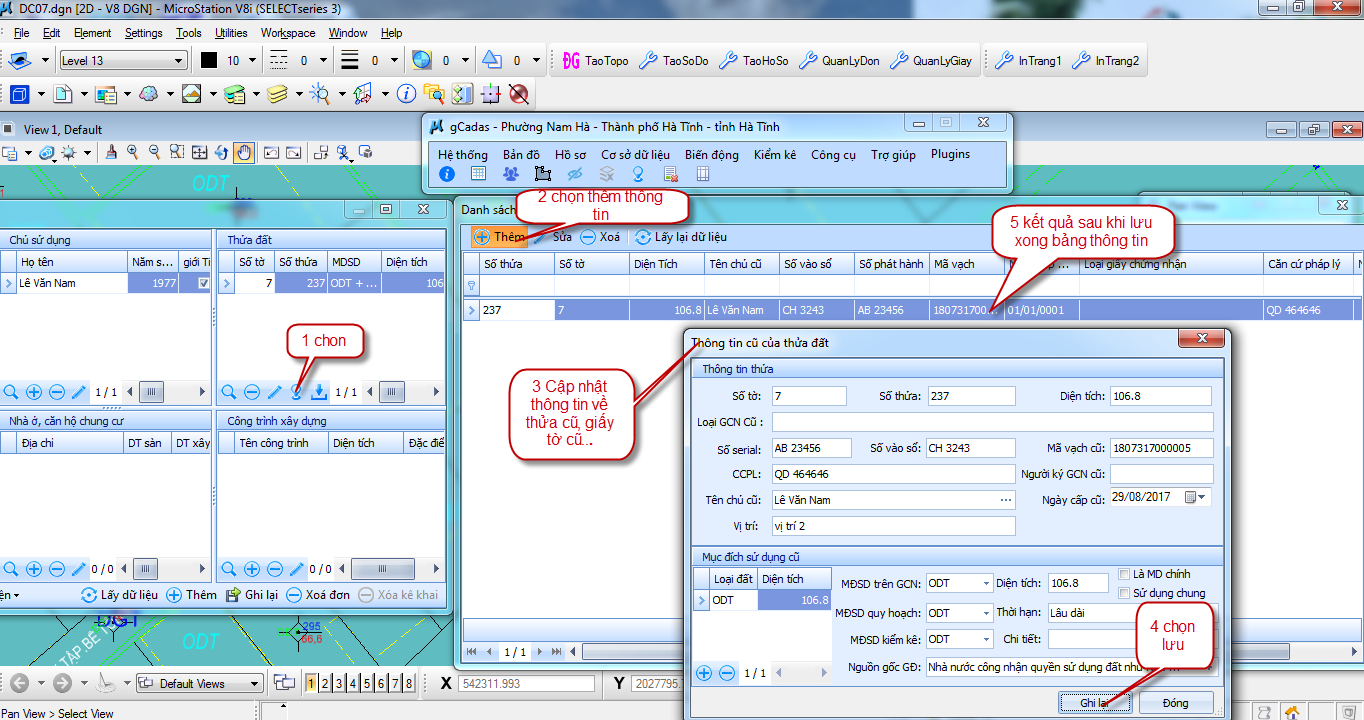Click the TaoTopo toolbar icon
Image resolution: width=1364 pixels, height=720 pixels.
596,61
